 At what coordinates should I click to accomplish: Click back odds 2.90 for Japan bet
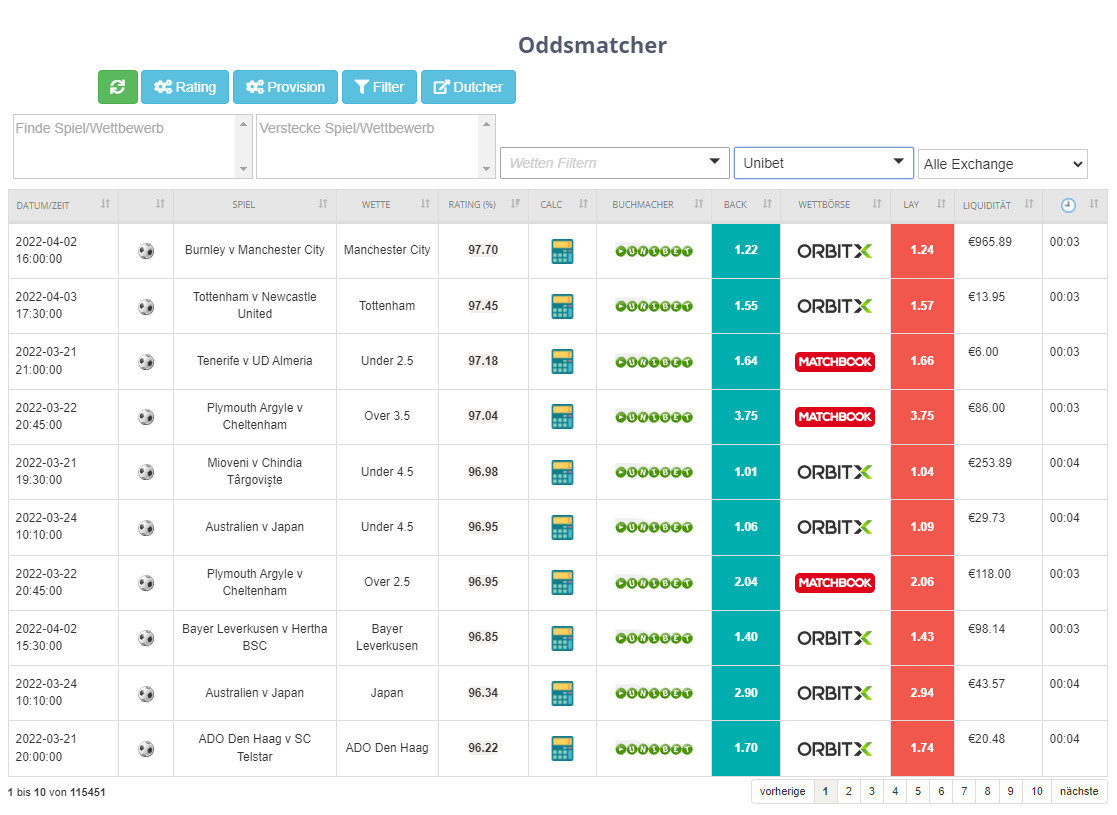click(x=746, y=693)
